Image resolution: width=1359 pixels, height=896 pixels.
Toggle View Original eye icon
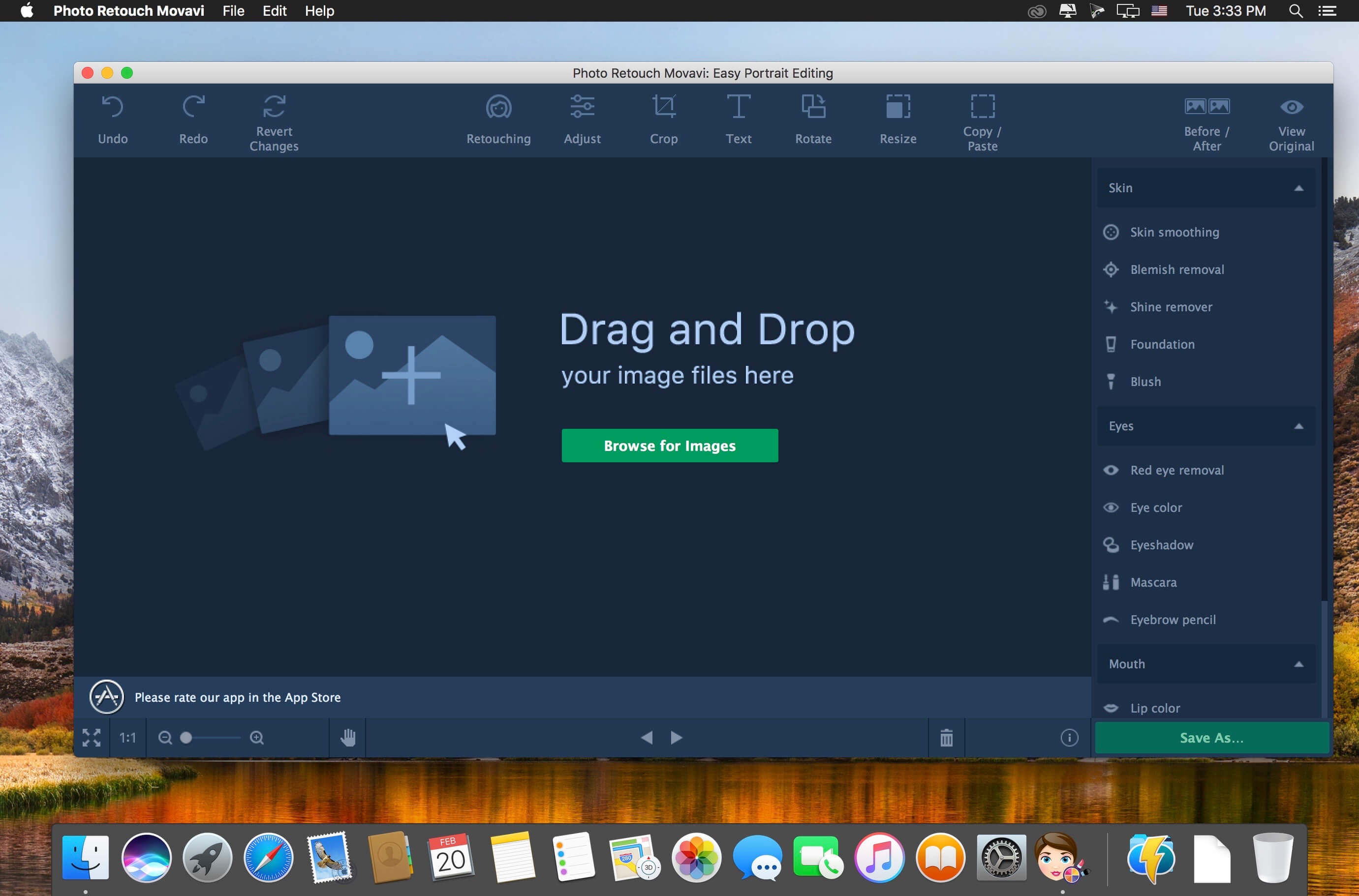1291,107
